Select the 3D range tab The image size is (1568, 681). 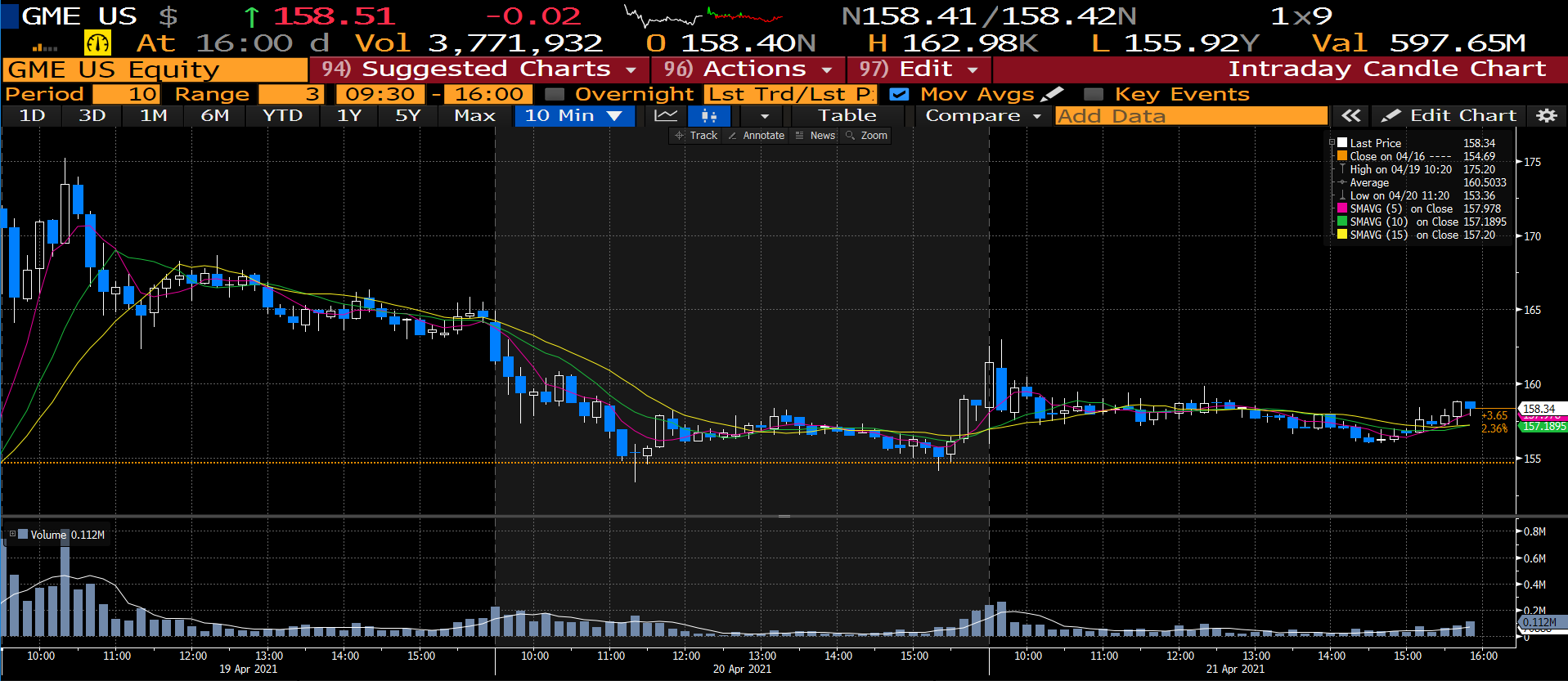[92, 116]
